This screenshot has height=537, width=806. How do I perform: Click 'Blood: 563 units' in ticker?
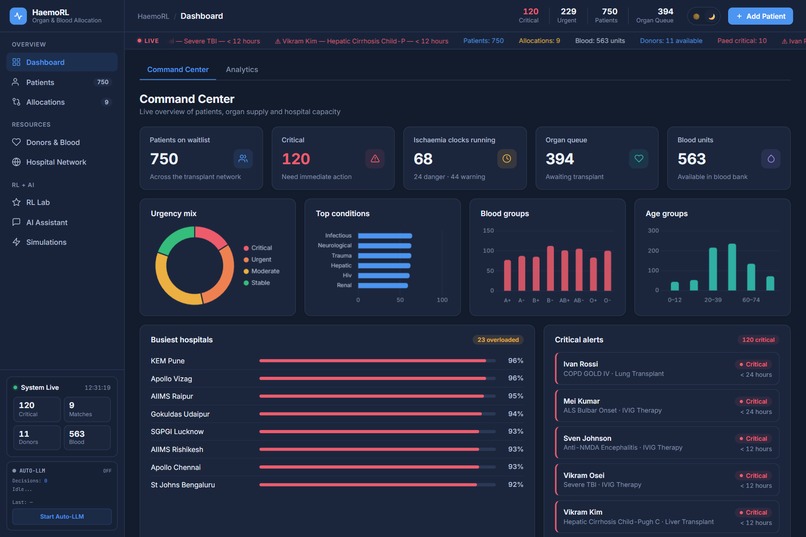tap(600, 41)
